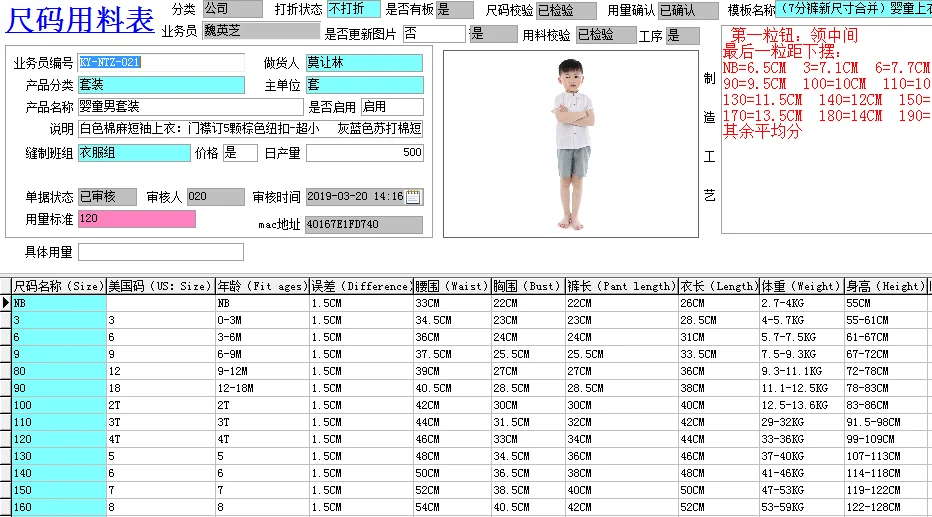Click the 裤长 (Pant length) column header
Image resolution: width=932 pixels, height=517 pixels.
click(622, 286)
